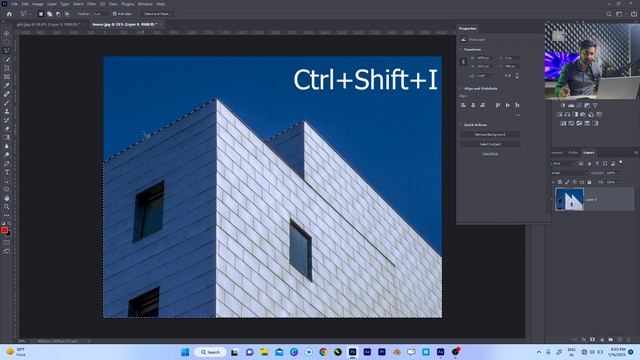This screenshot has width=640, height=360.
Task: Hide Layer 0 with its eye icon
Action: point(551,200)
